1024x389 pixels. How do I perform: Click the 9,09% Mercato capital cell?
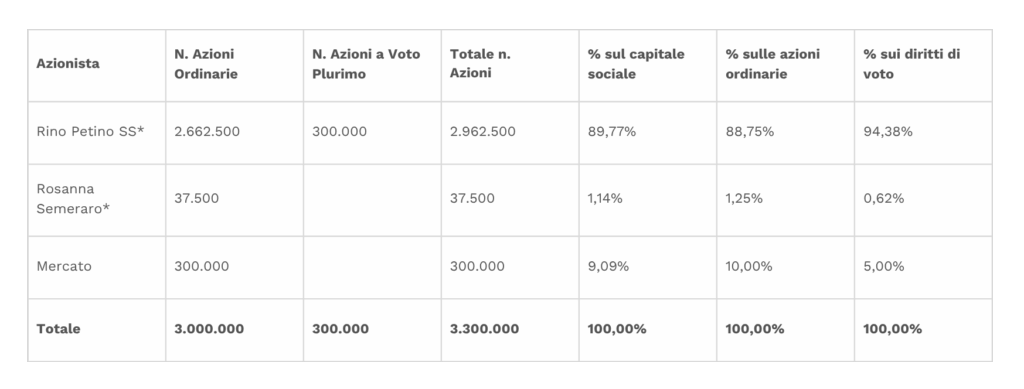pyautogui.click(x=608, y=266)
